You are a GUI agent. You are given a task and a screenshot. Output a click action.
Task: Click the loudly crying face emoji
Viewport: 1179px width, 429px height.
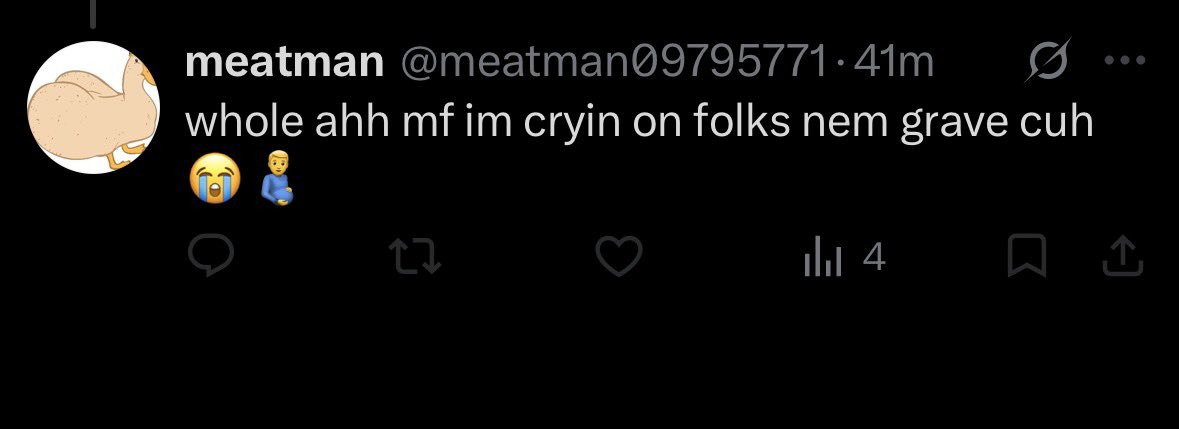(x=216, y=178)
